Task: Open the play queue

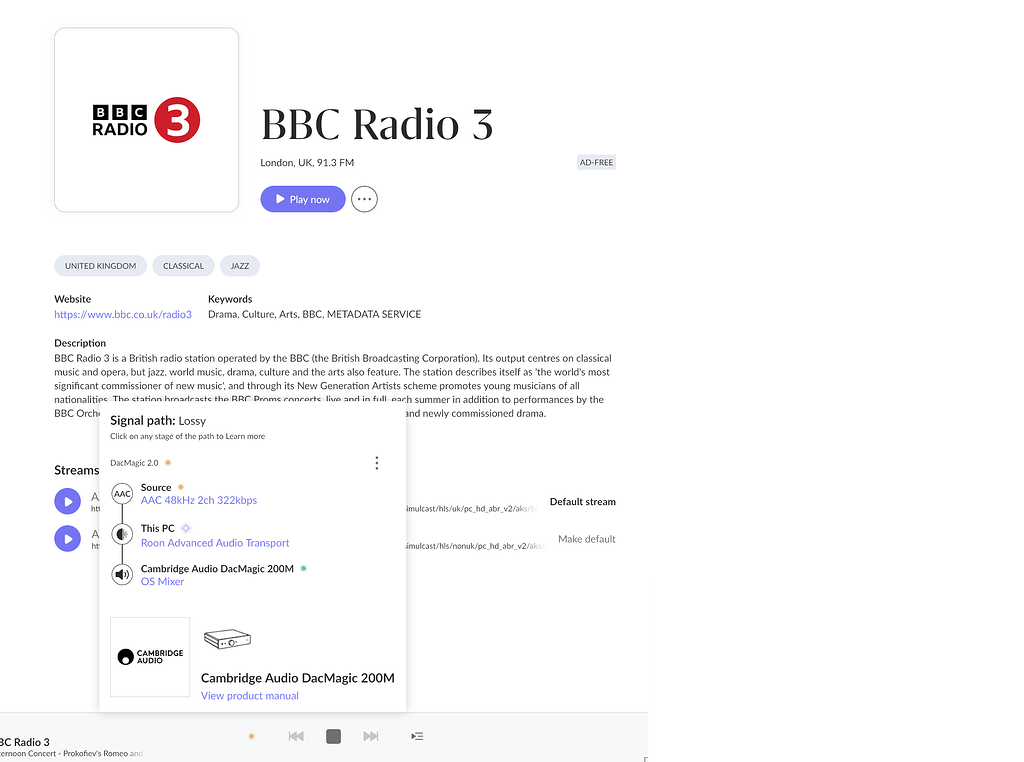Action: point(417,736)
